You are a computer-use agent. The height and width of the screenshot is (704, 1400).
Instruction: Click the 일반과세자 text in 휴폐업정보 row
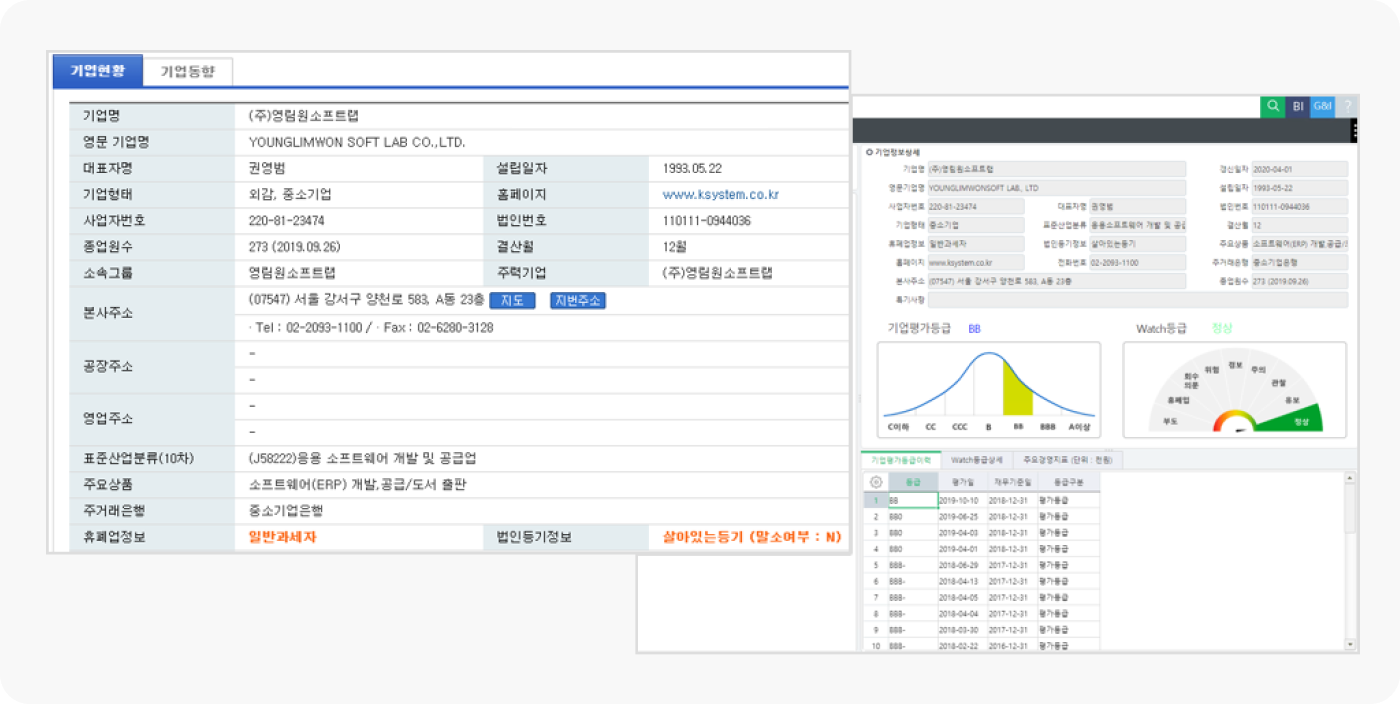click(x=283, y=537)
